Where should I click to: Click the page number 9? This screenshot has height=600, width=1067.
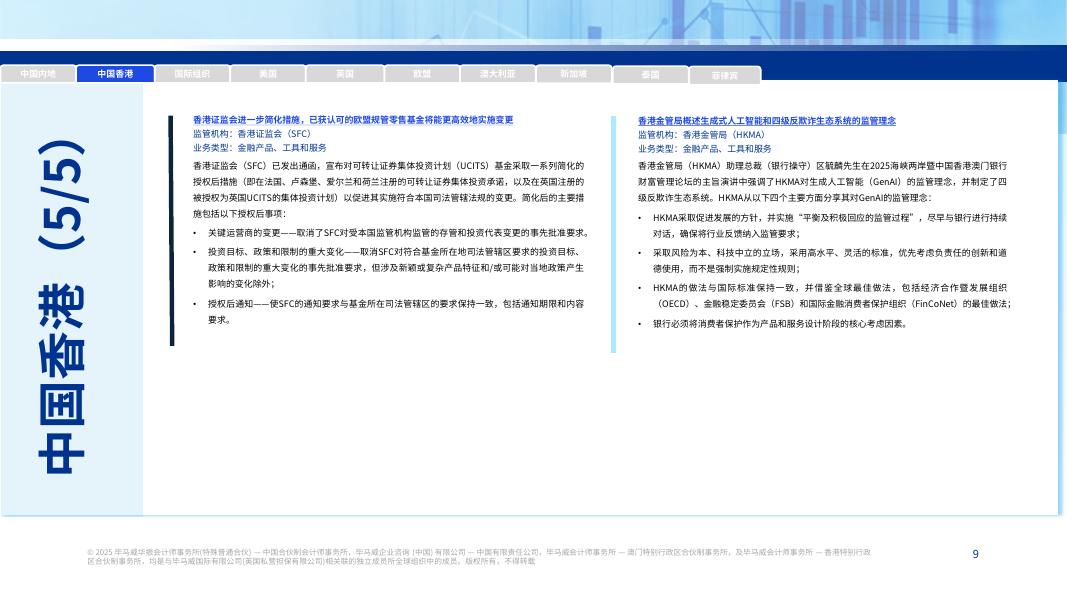pyautogui.click(x=975, y=554)
